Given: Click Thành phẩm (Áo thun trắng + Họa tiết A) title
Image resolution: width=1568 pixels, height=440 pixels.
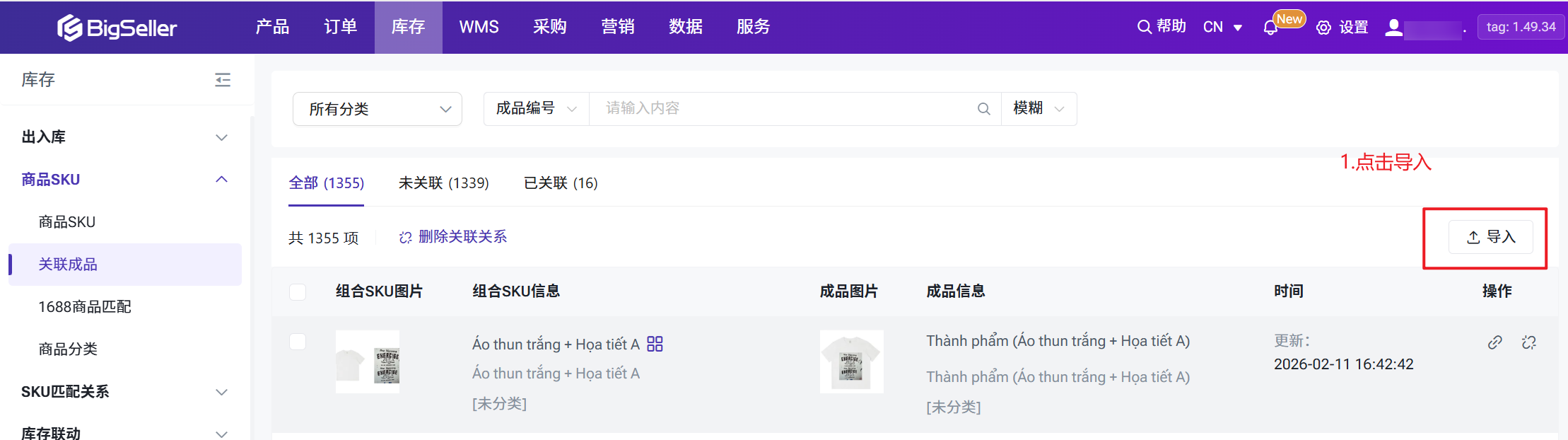Looking at the screenshot, I should pos(1058,341).
